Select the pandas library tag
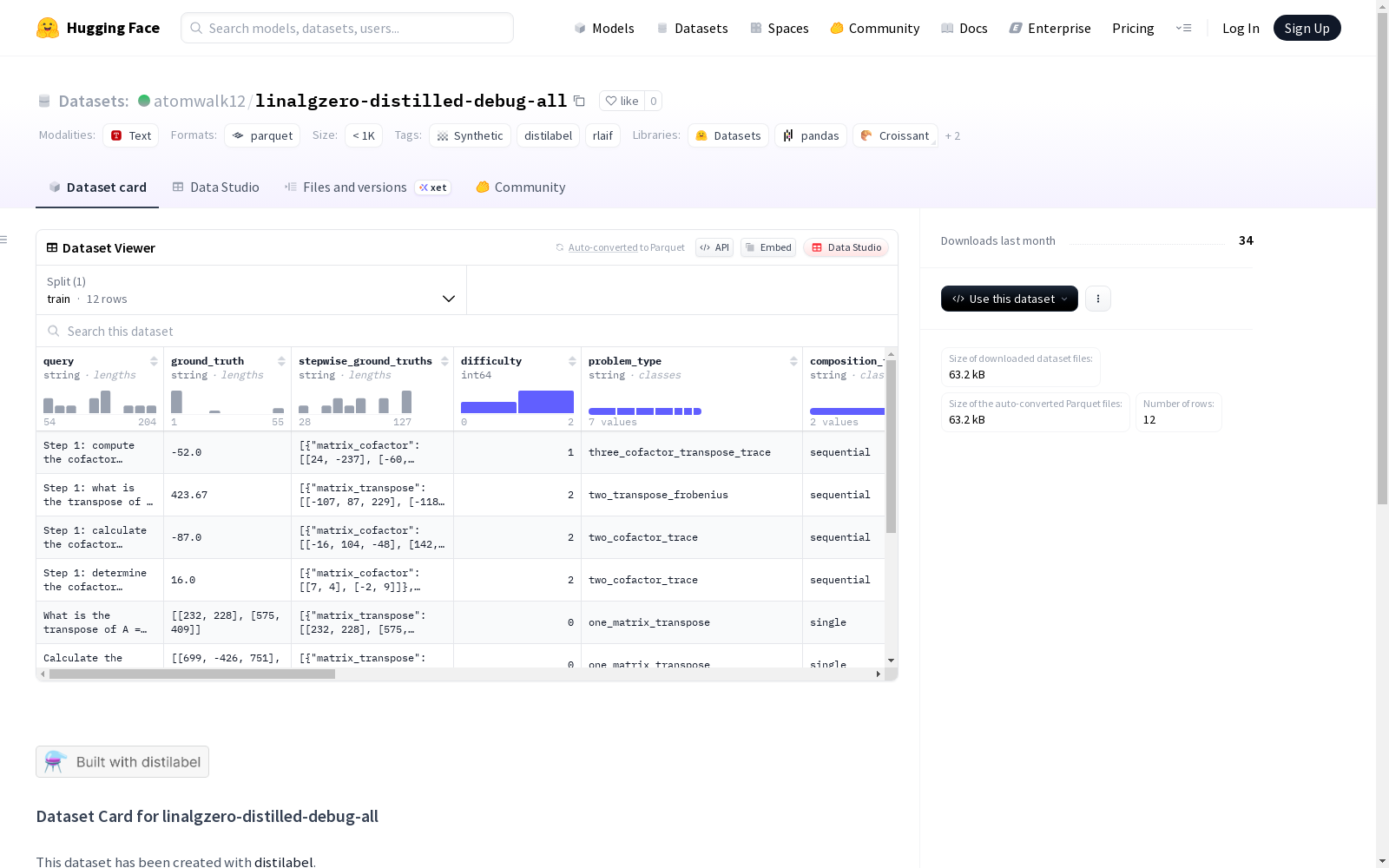This screenshot has width=1389, height=868. 811,135
